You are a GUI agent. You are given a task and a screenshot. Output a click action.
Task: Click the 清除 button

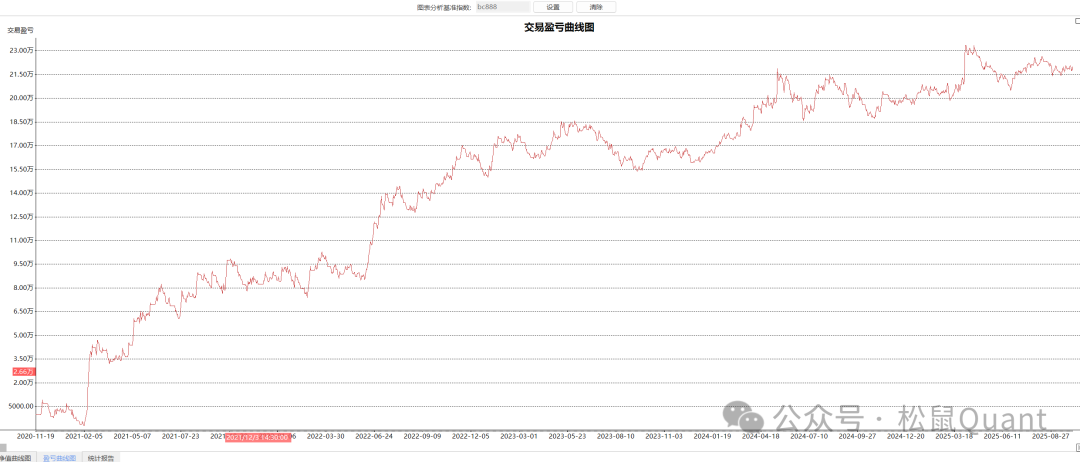pos(596,7)
